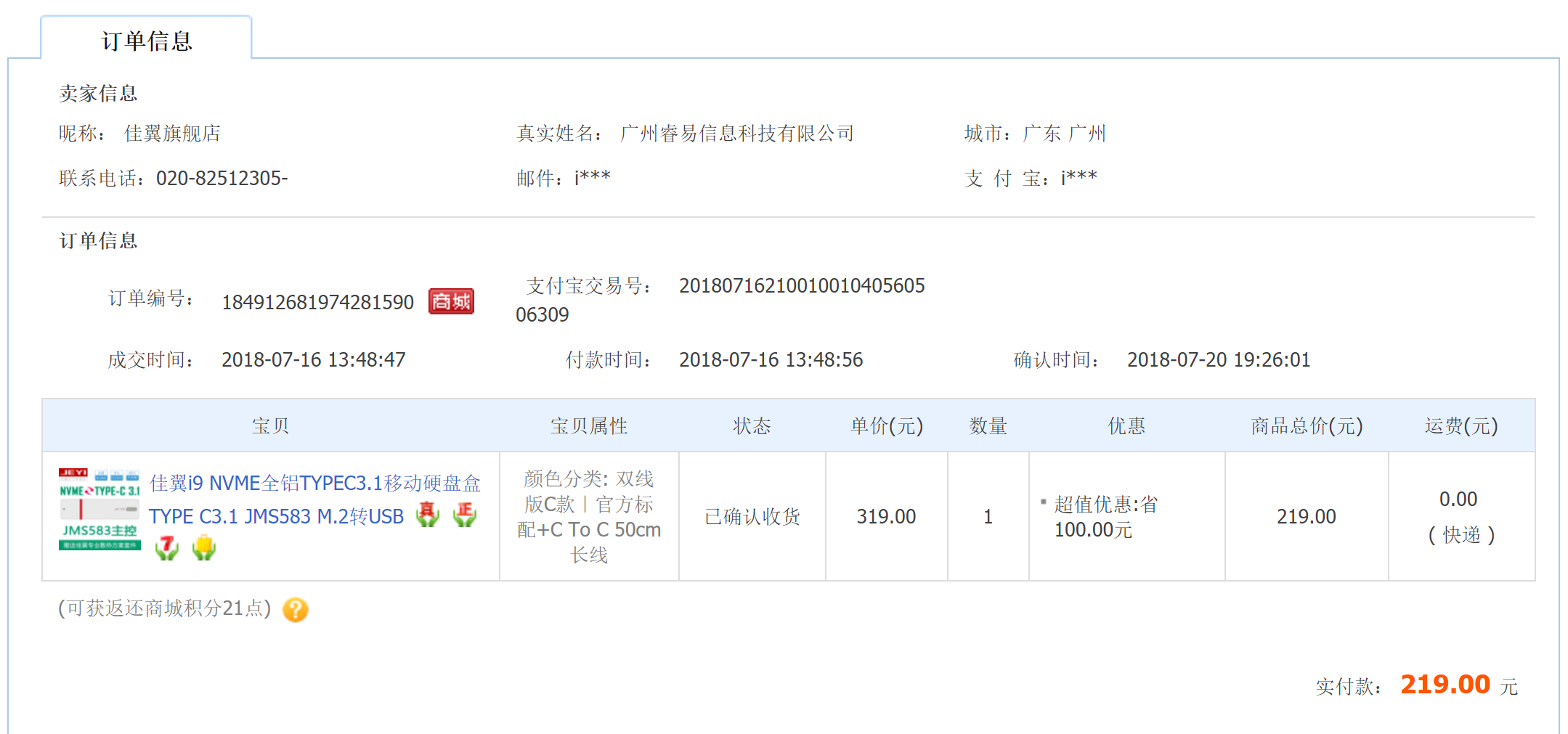Click the city value 广东 广州
Viewport: 1568px width, 734px height.
click(x=1064, y=134)
